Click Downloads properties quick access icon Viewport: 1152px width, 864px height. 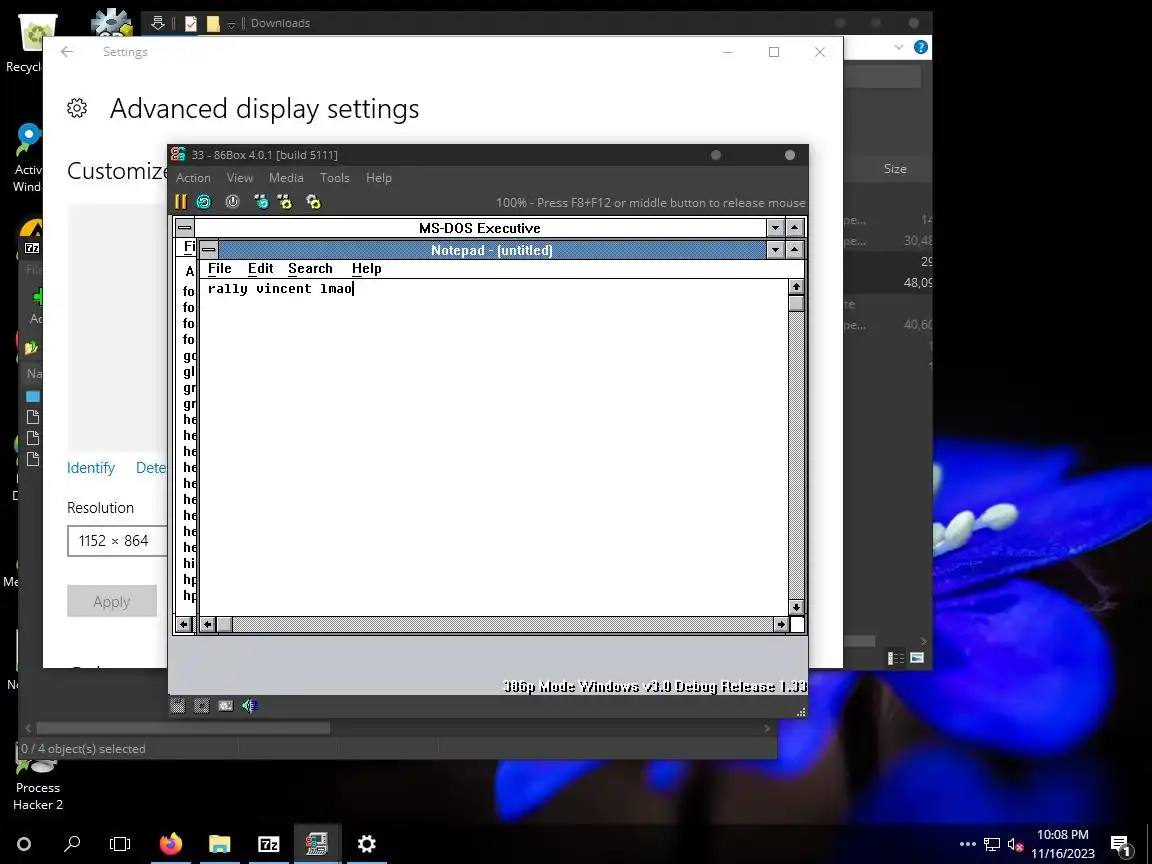(191, 24)
